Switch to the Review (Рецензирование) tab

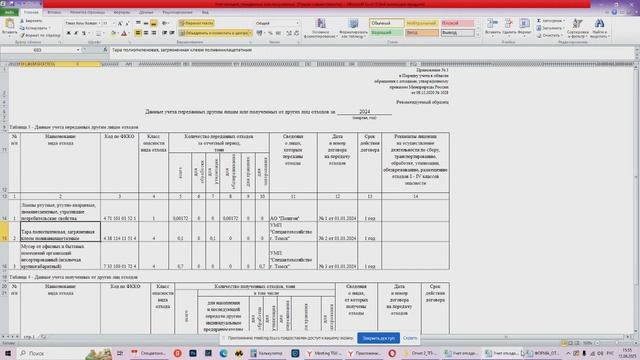pos(177,12)
